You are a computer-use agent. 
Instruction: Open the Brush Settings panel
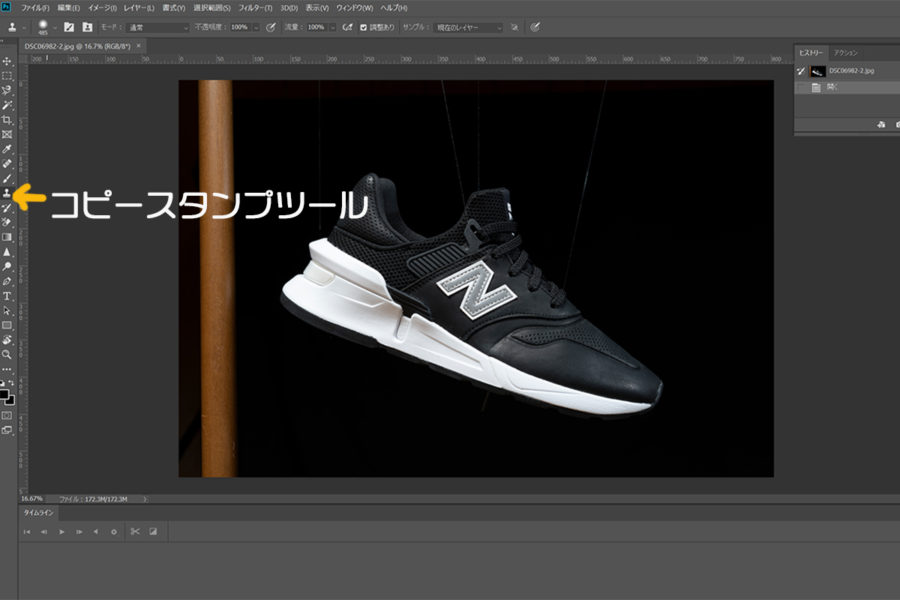[69, 27]
